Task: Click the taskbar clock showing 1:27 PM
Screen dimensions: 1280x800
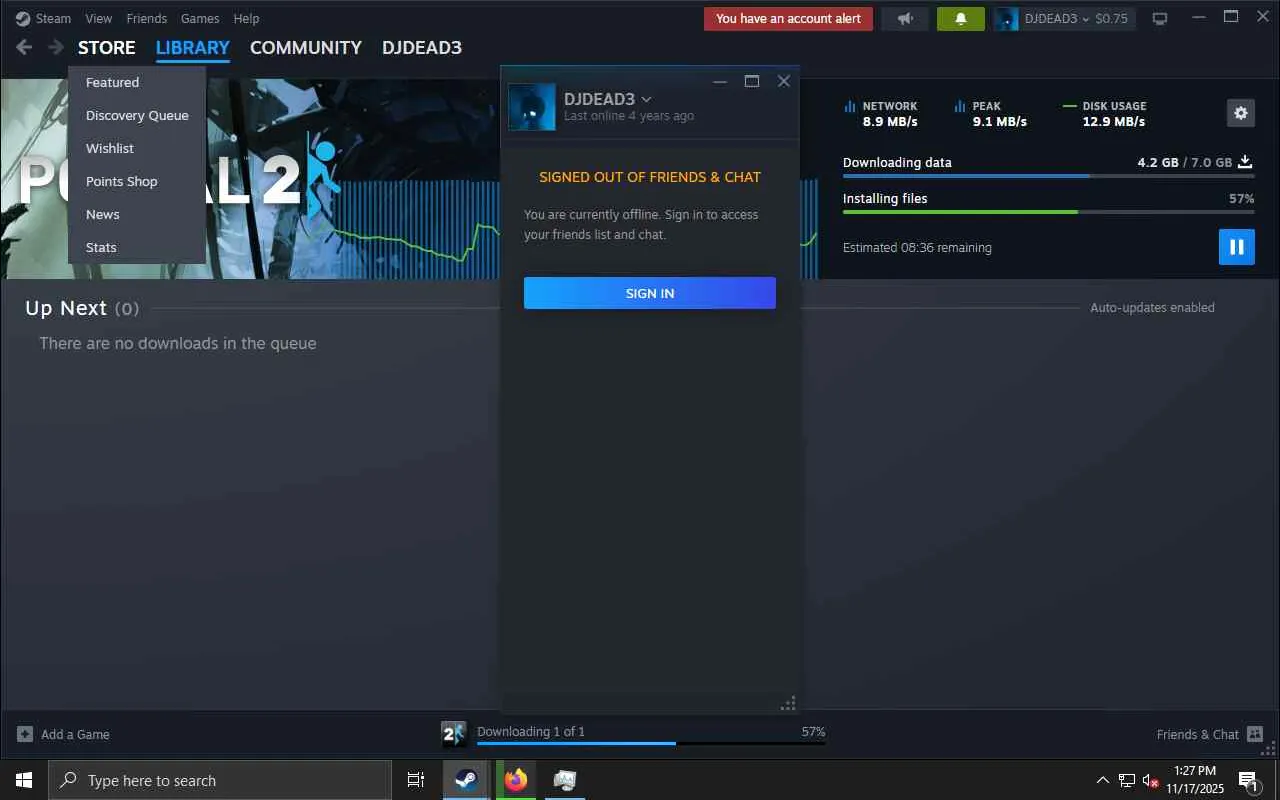Action: pos(1195,780)
